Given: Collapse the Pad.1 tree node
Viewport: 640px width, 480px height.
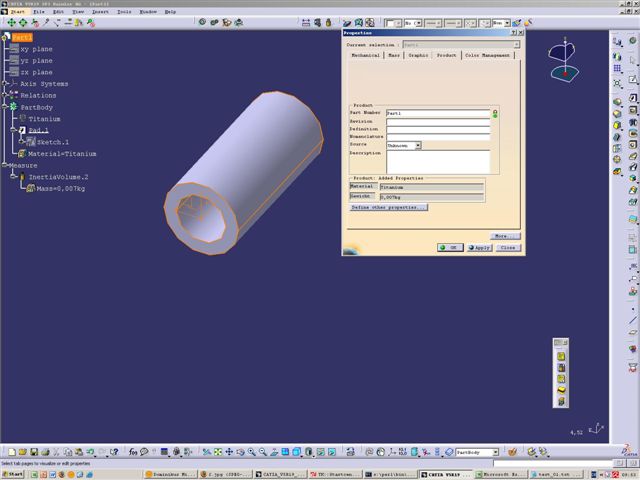Looking at the screenshot, I should pos(13,130).
